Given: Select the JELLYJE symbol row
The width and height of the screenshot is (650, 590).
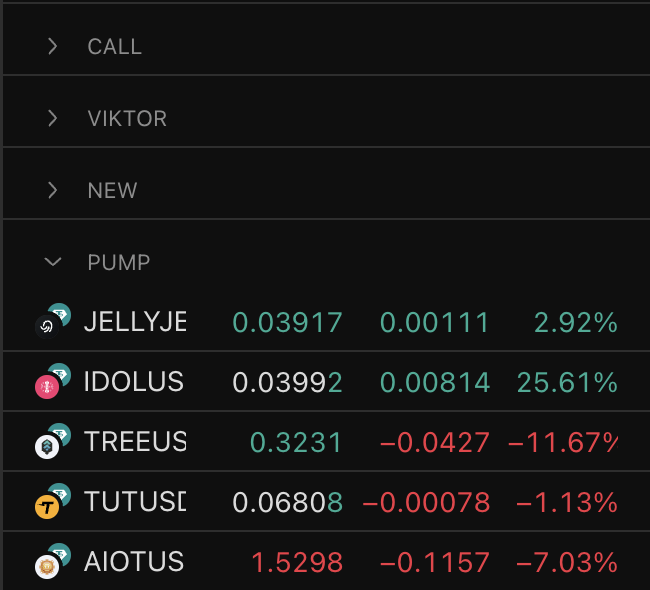Looking at the screenshot, I should pos(135,322).
